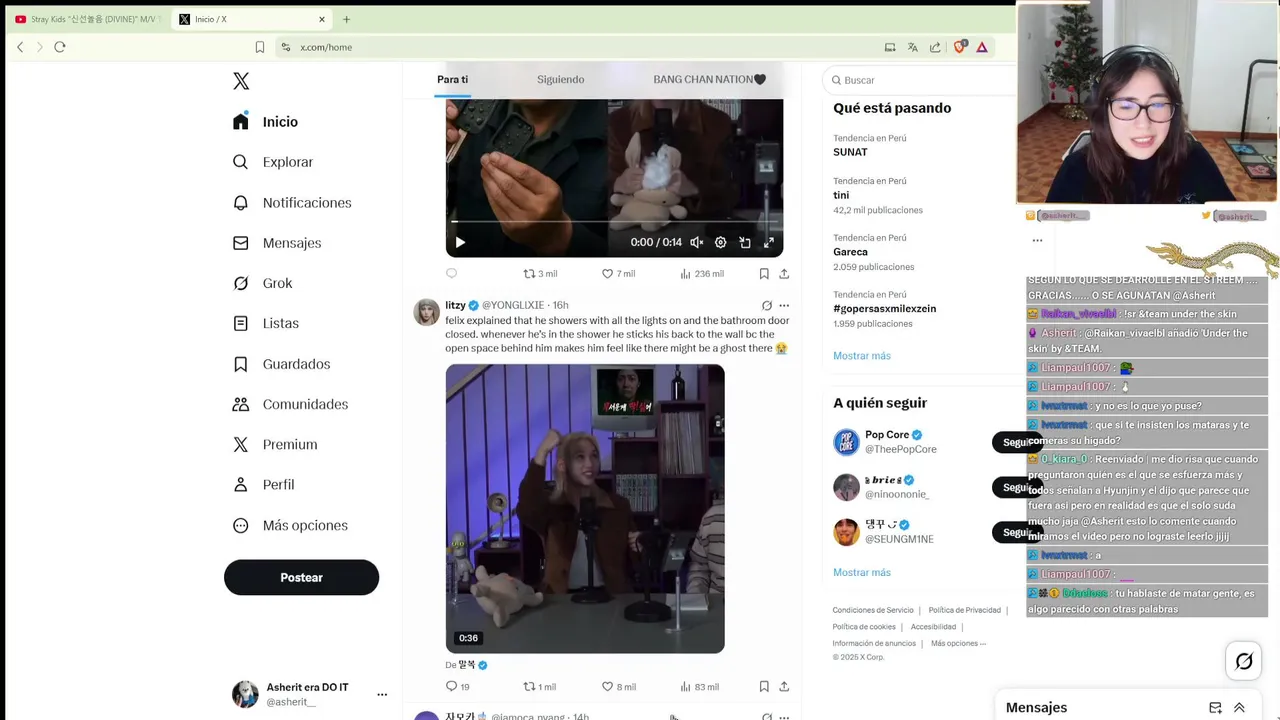This screenshot has height=720, width=1280.
Task: Switch to Para ti tab
Action: pos(452,79)
